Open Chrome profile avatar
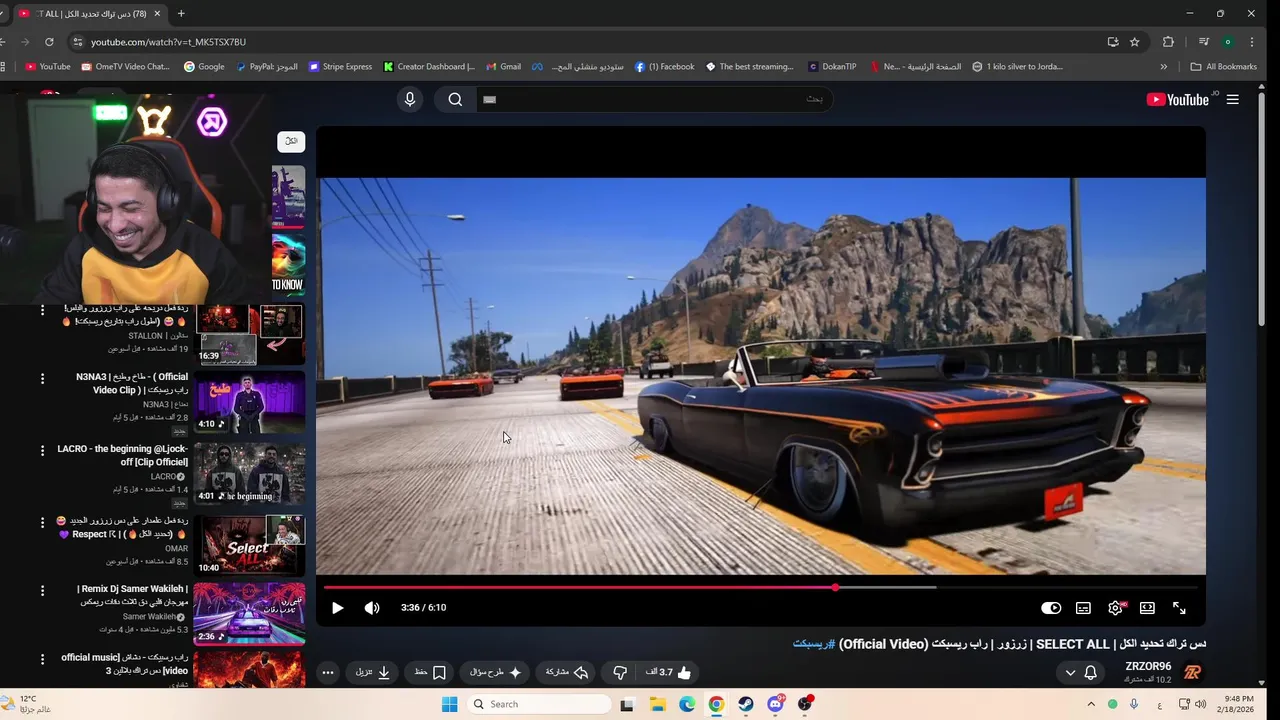Viewport: 1280px width, 720px height. tap(1228, 42)
